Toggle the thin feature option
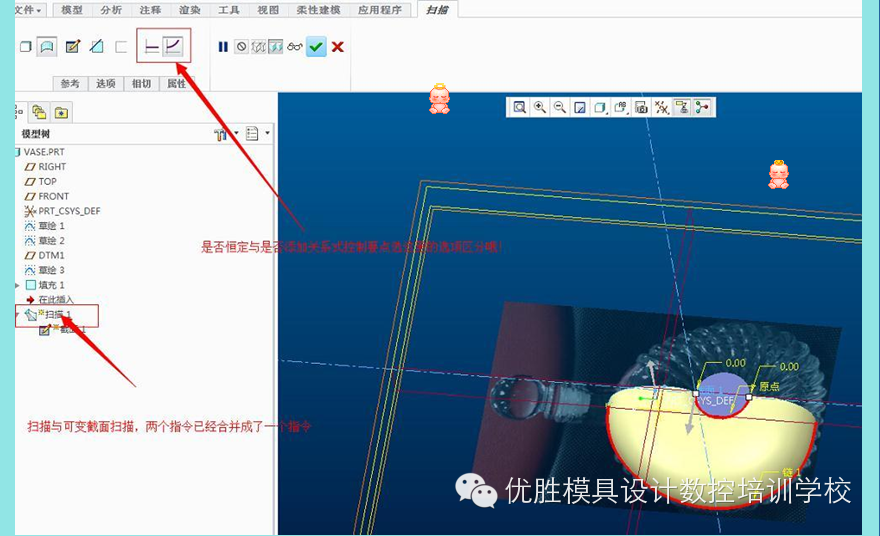This screenshot has width=880, height=536. click(x=121, y=47)
